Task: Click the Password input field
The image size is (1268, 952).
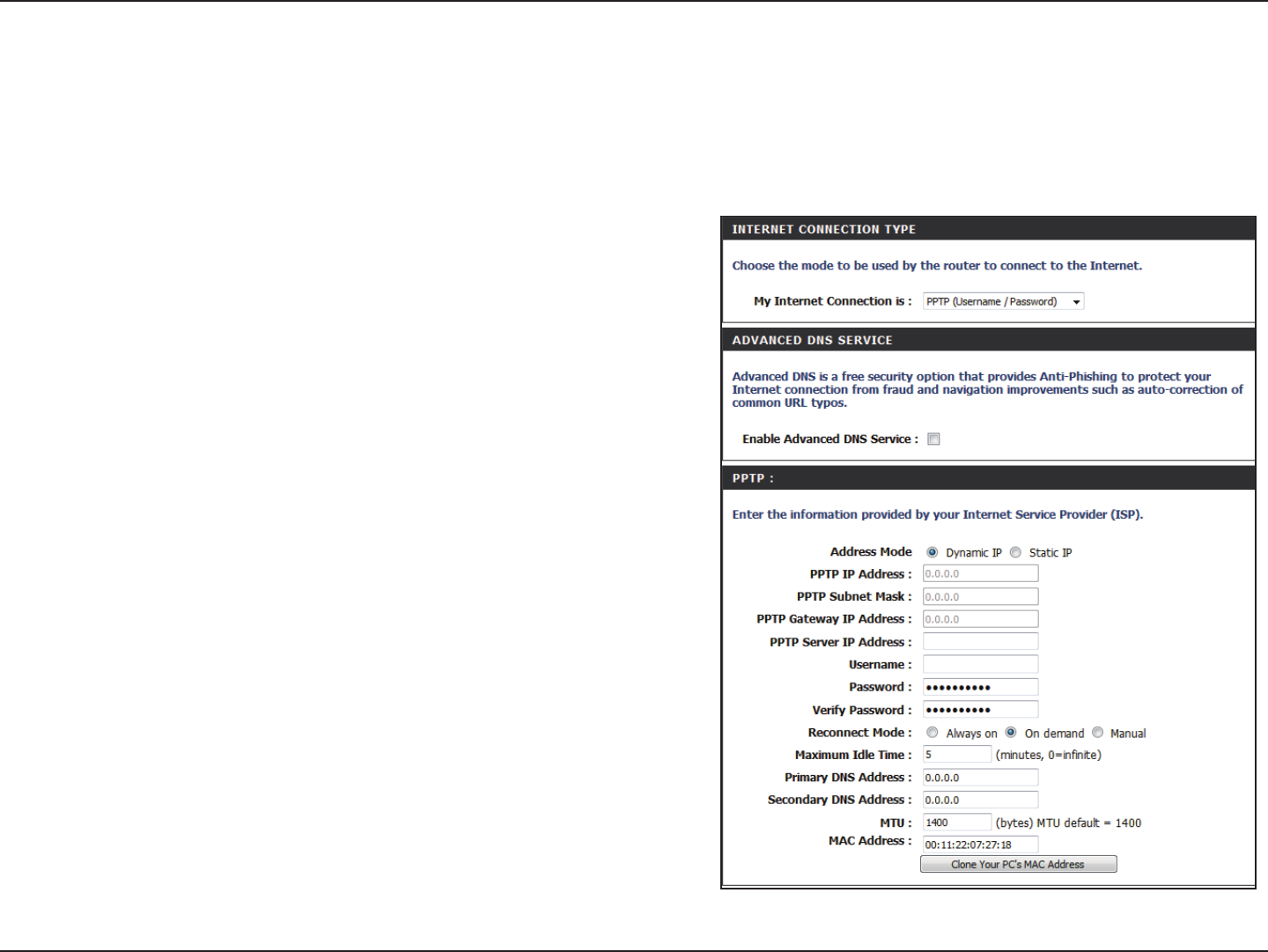Action: pos(980,687)
